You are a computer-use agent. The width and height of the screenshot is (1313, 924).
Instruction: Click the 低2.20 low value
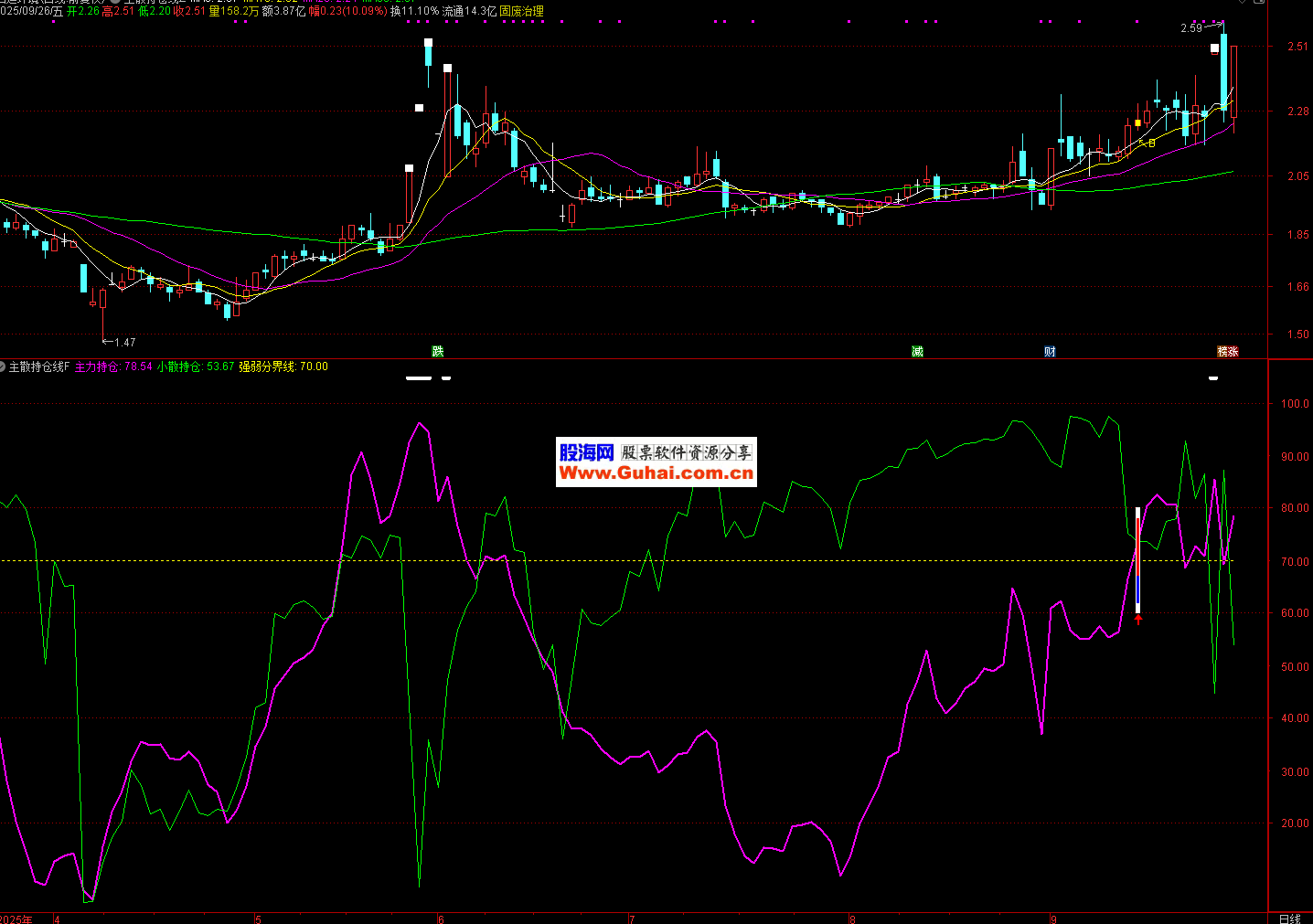pyautogui.click(x=155, y=11)
